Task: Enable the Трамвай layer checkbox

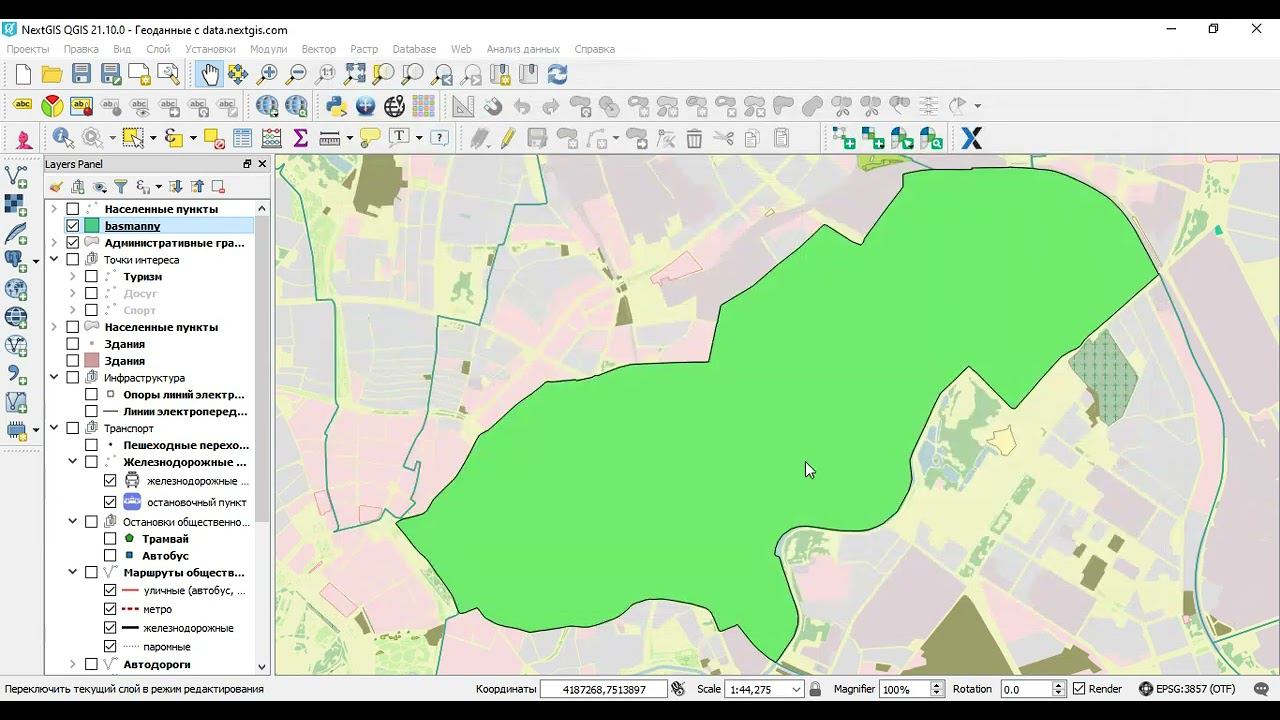Action: (110, 539)
